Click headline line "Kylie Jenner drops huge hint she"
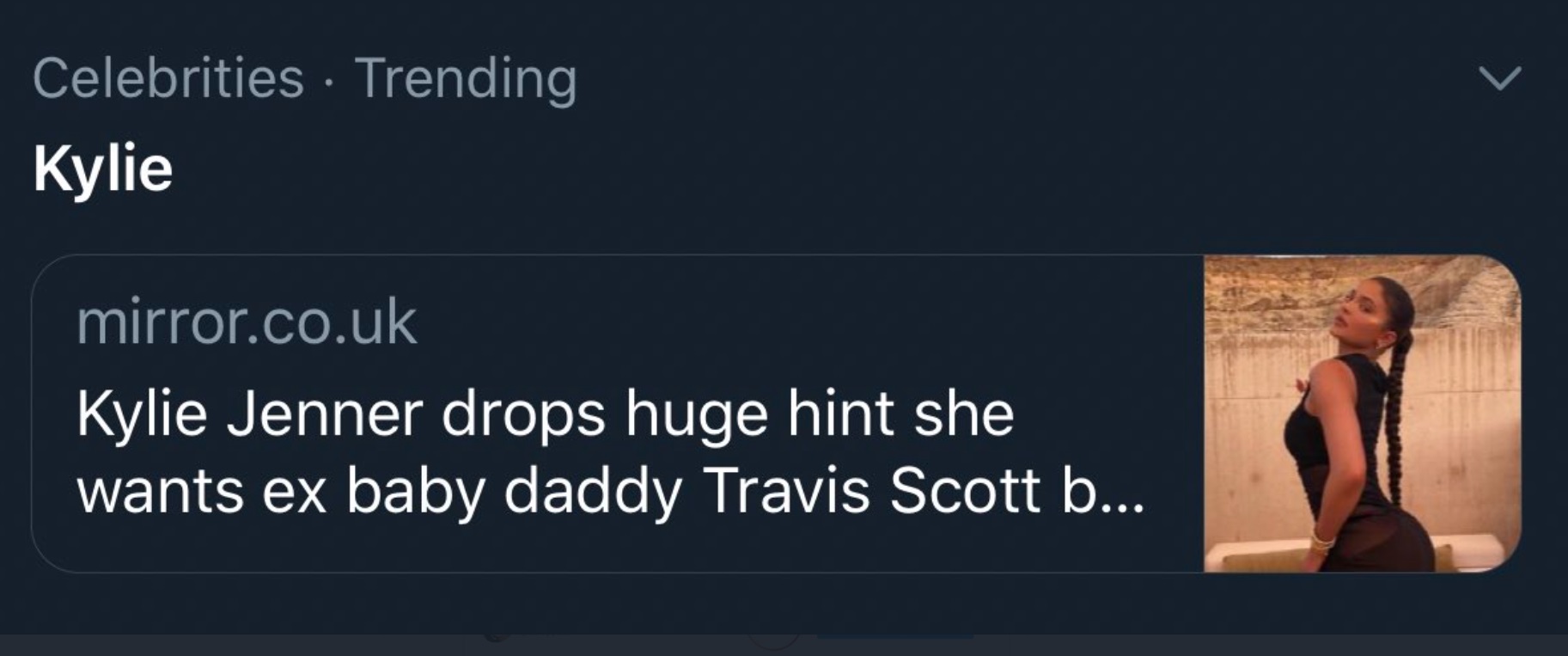 (x=545, y=414)
